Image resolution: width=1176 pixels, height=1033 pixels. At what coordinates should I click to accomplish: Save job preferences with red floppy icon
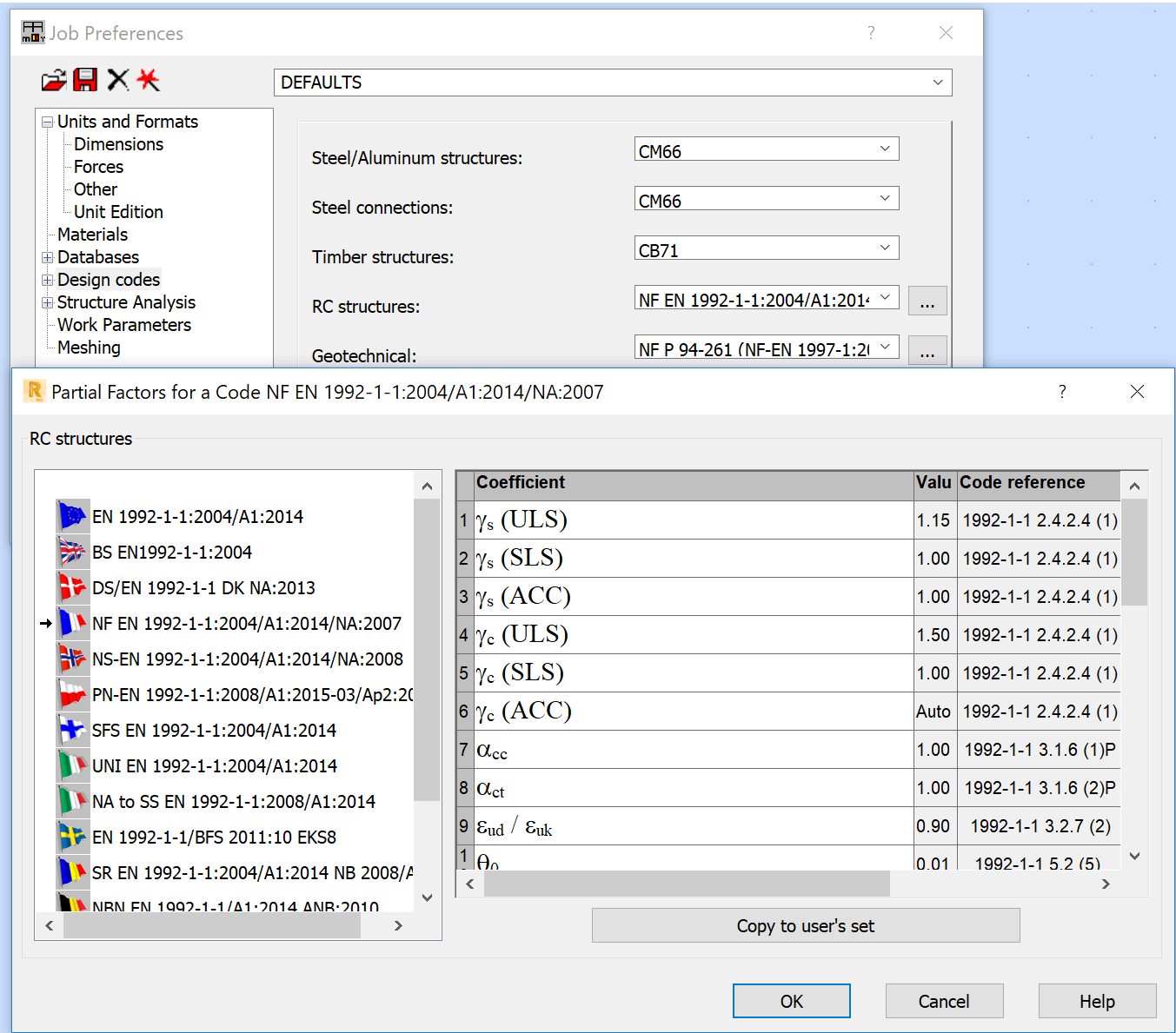pos(85,80)
